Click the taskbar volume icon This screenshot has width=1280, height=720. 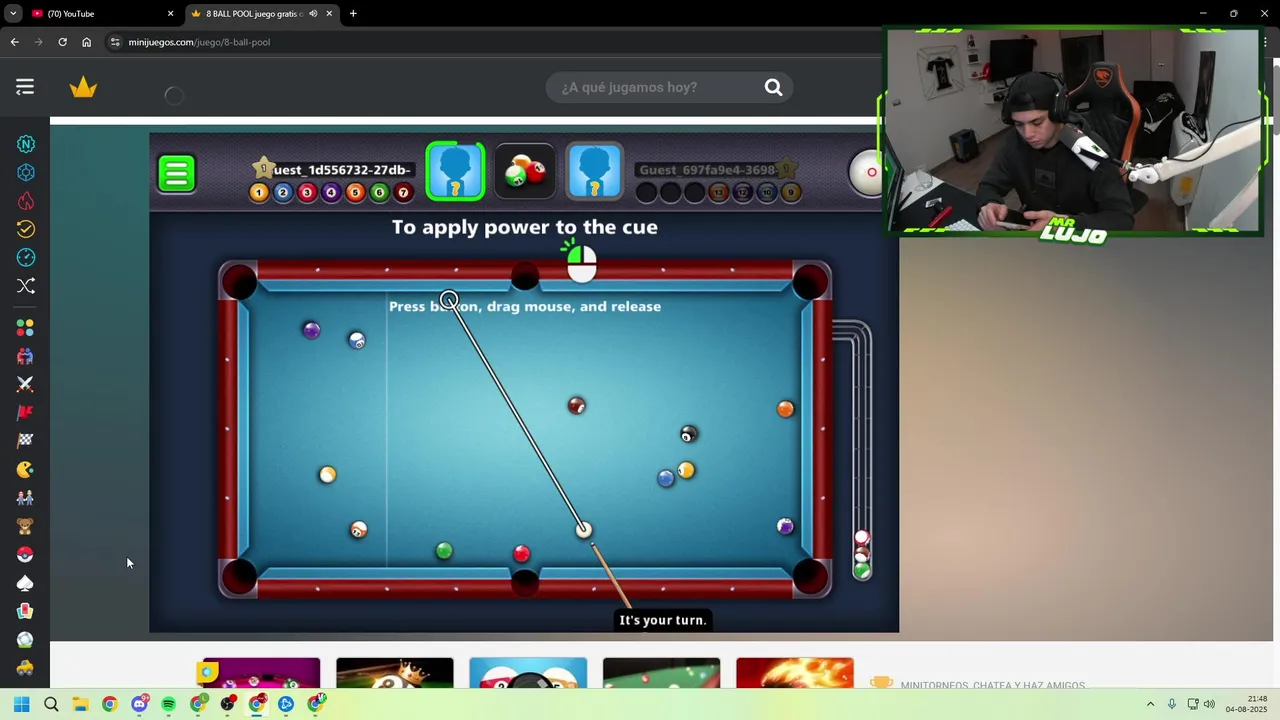(x=1209, y=704)
